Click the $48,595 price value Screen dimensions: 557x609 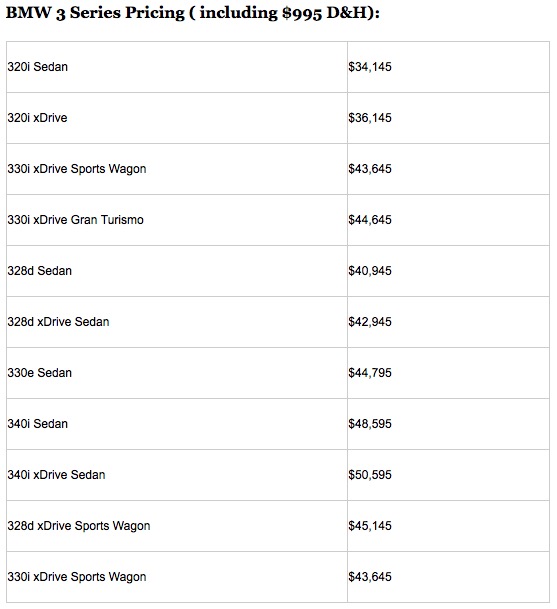[x=370, y=424]
